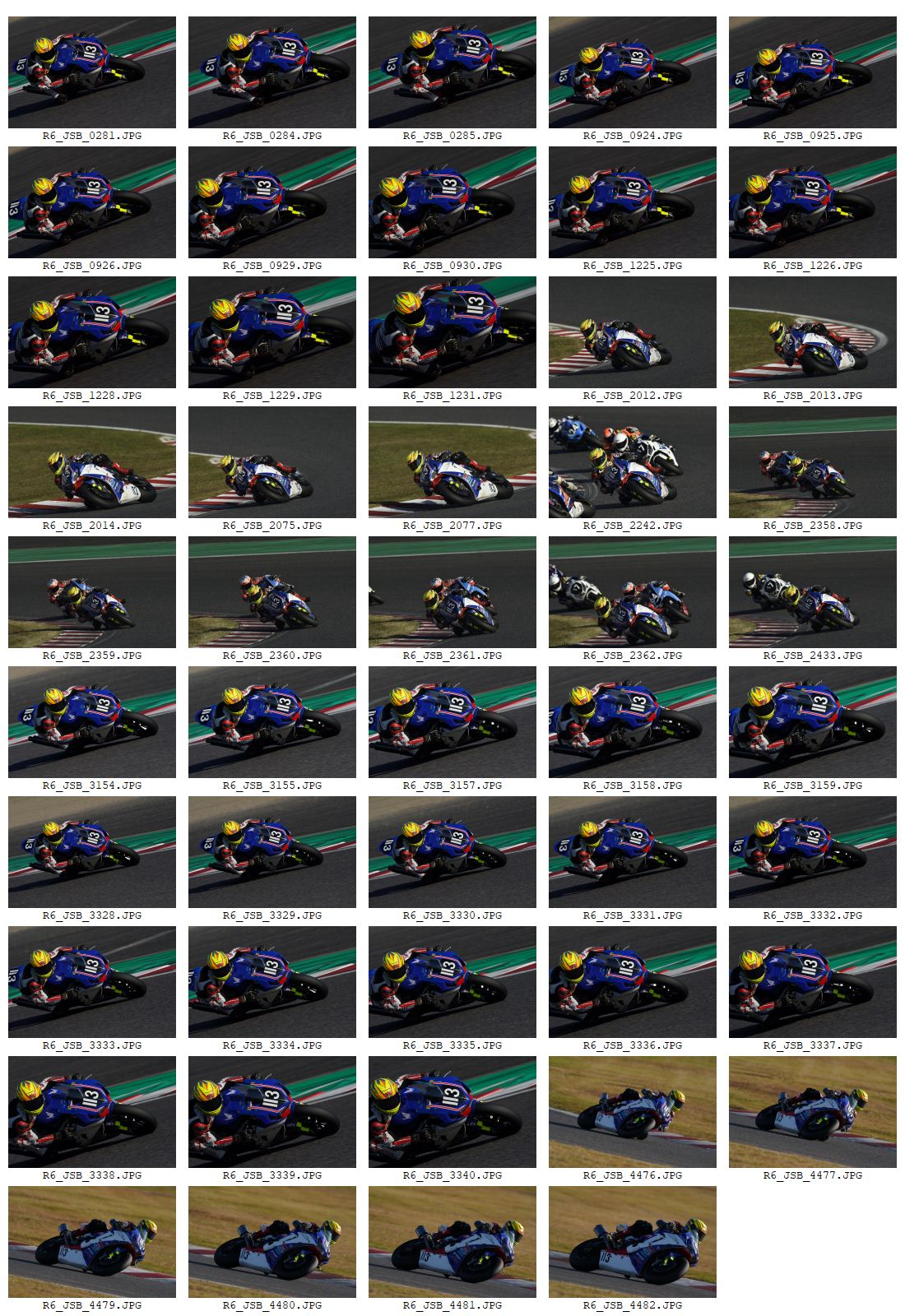Viewport: 905px width, 1316px height.
Task: Select thumbnail R6_JSB_2014.JPG
Action: (x=92, y=462)
